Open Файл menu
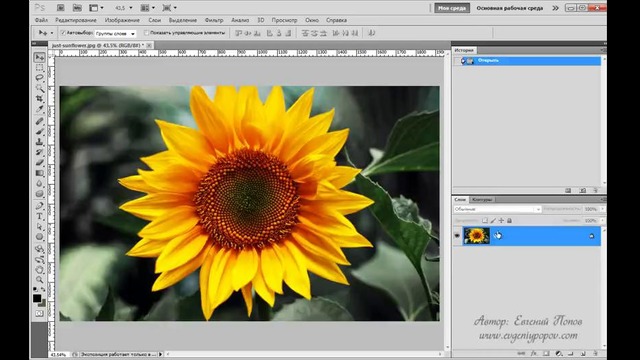 point(41,20)
